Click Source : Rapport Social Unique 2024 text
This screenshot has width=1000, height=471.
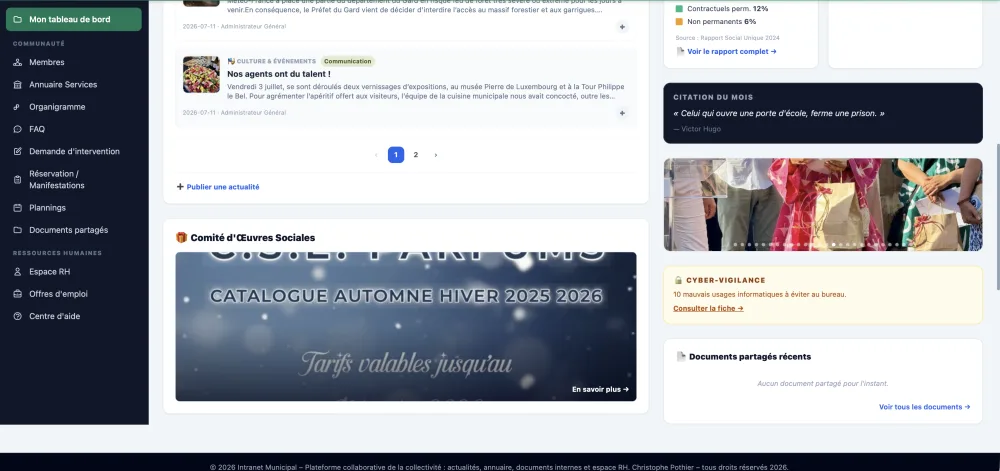pyautogui.click(x=727, y=38)
